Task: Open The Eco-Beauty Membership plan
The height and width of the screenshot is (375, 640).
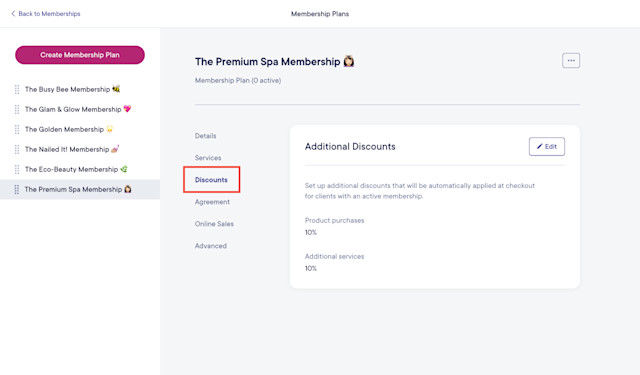Action: 76,169
